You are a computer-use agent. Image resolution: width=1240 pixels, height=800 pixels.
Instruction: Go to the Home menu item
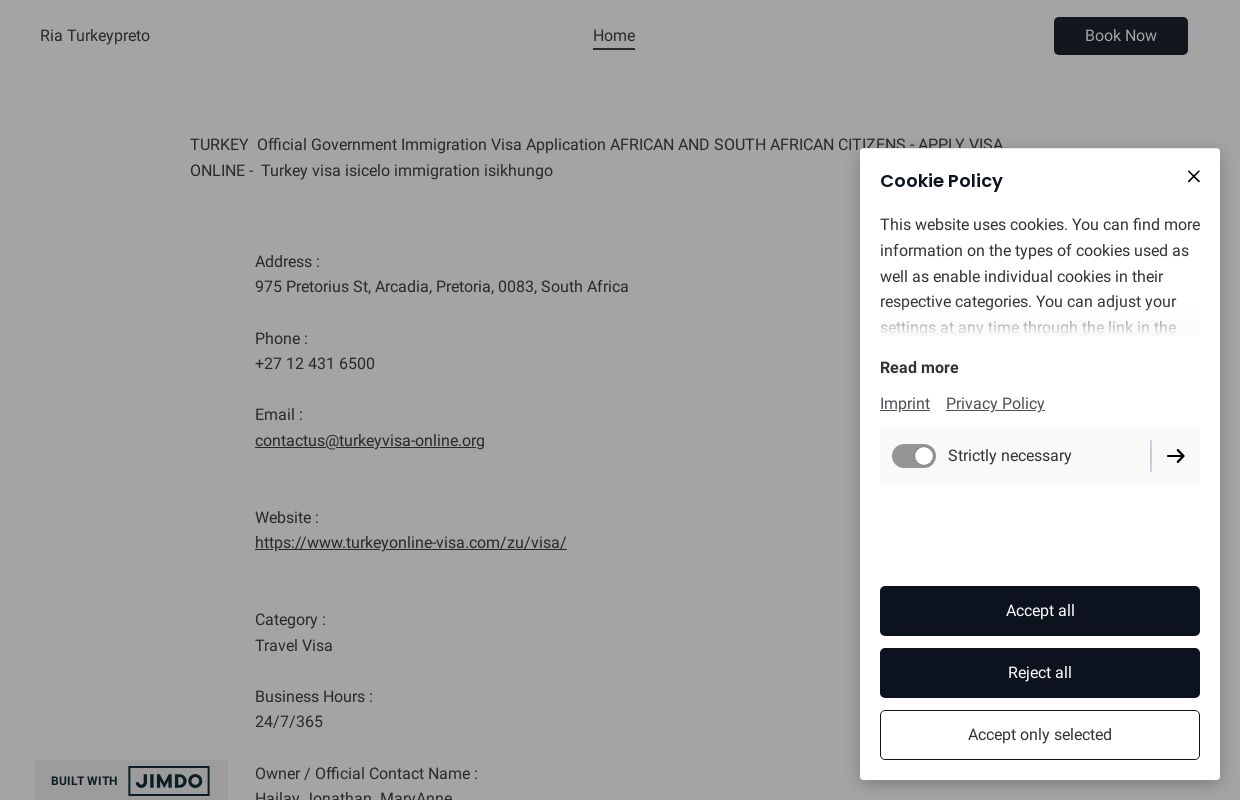point(613,36)
